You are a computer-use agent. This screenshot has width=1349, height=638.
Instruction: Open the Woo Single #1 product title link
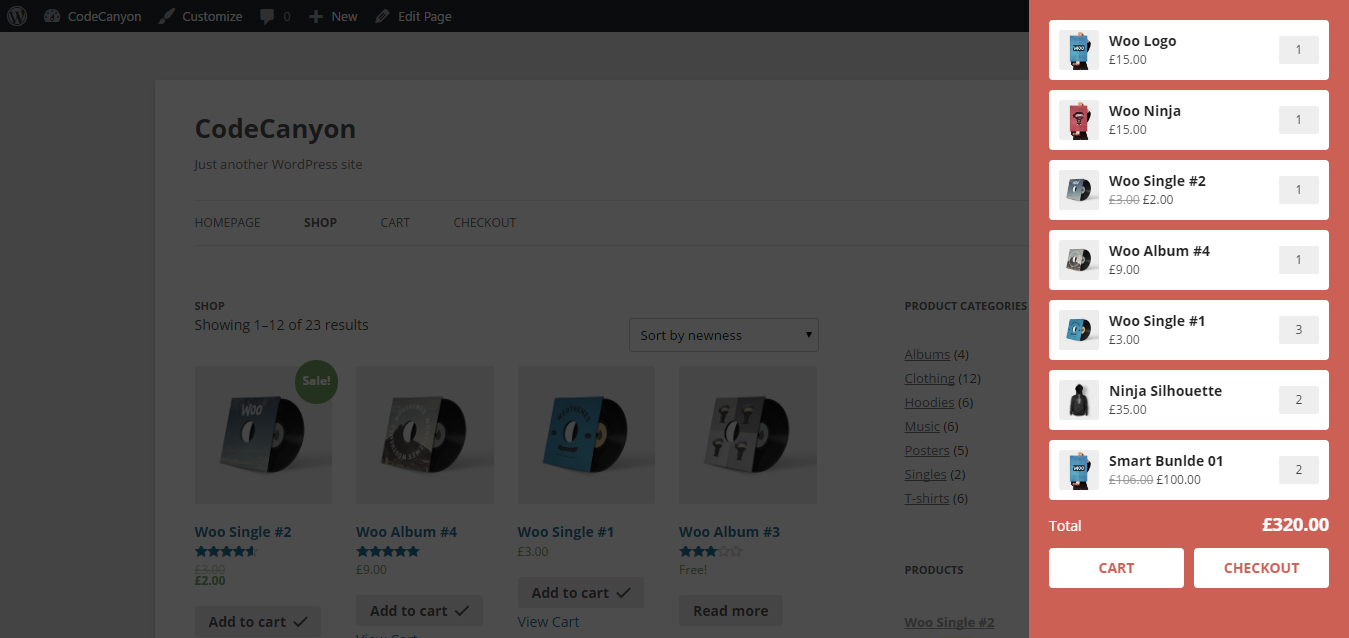click(x=566, y=532)
